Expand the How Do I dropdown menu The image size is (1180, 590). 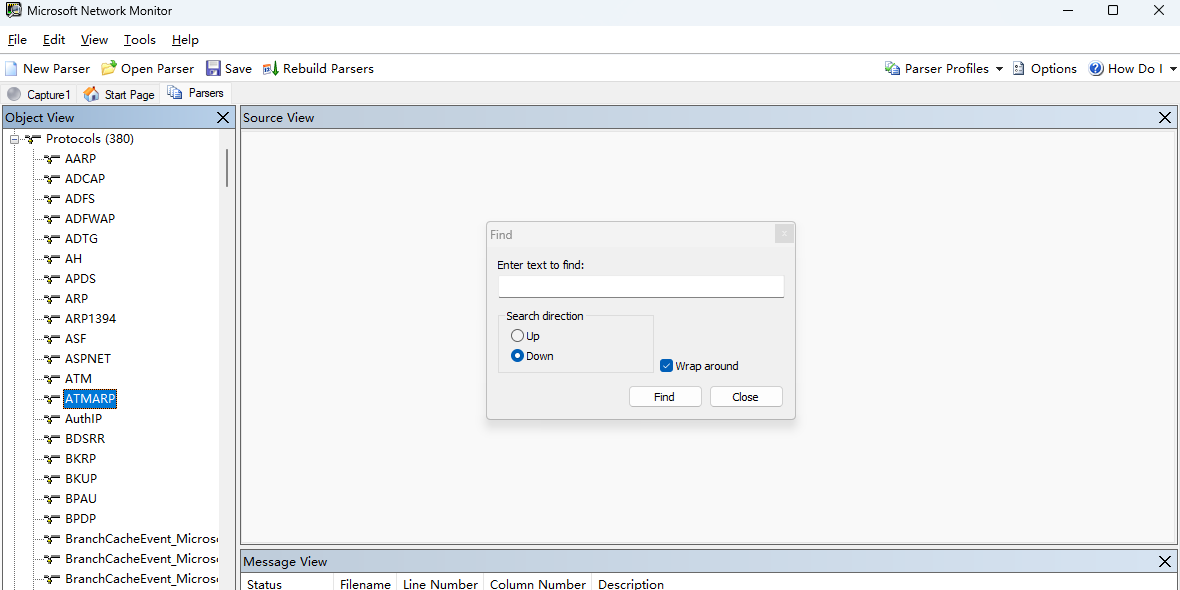1174,68
